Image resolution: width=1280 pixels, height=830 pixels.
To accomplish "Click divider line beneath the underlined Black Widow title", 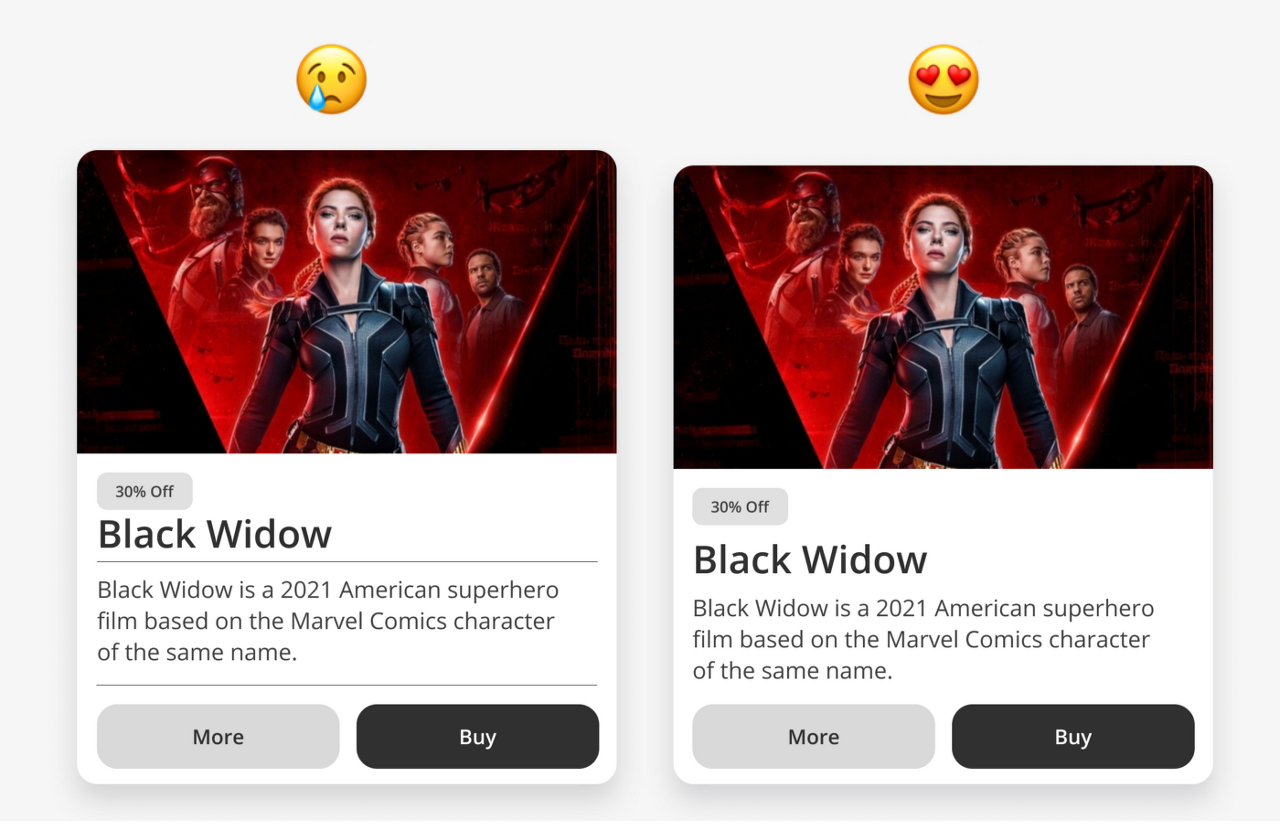I will (x=347, y=562).
